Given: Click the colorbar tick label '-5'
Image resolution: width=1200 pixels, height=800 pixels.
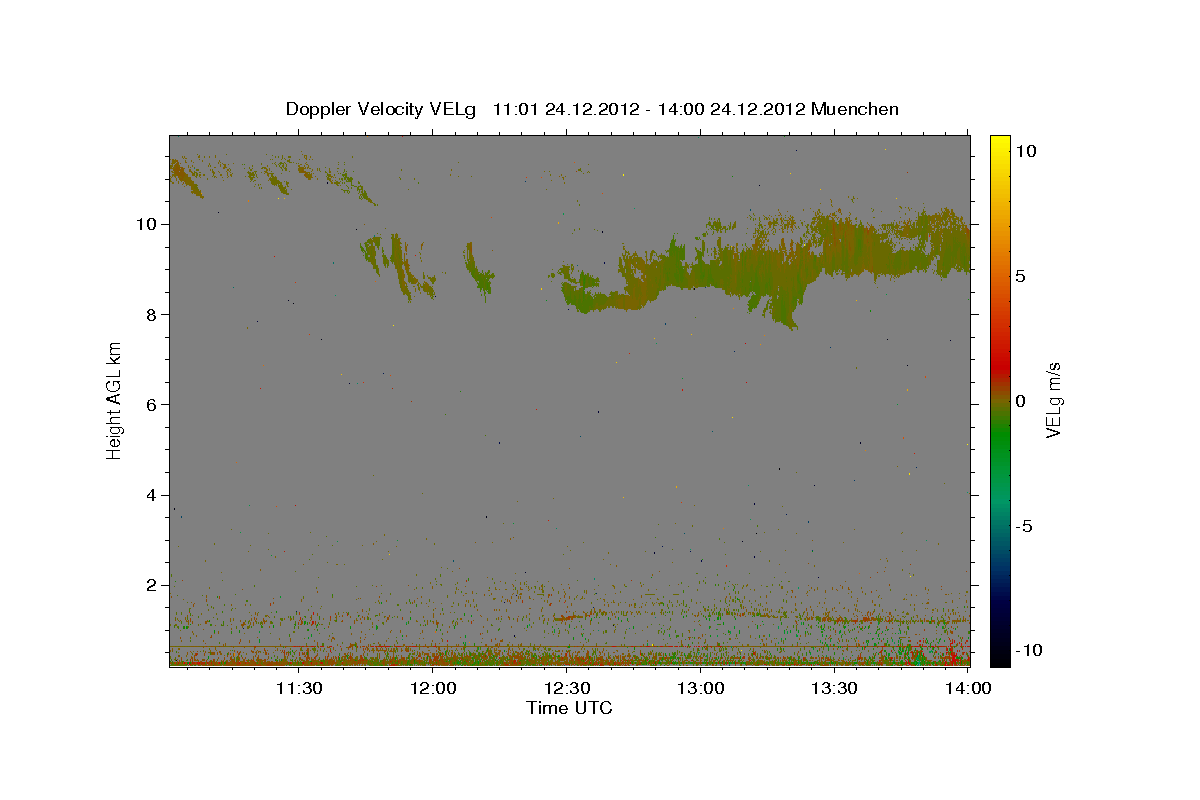Looking at the screenshot, I should point(1023,526).
